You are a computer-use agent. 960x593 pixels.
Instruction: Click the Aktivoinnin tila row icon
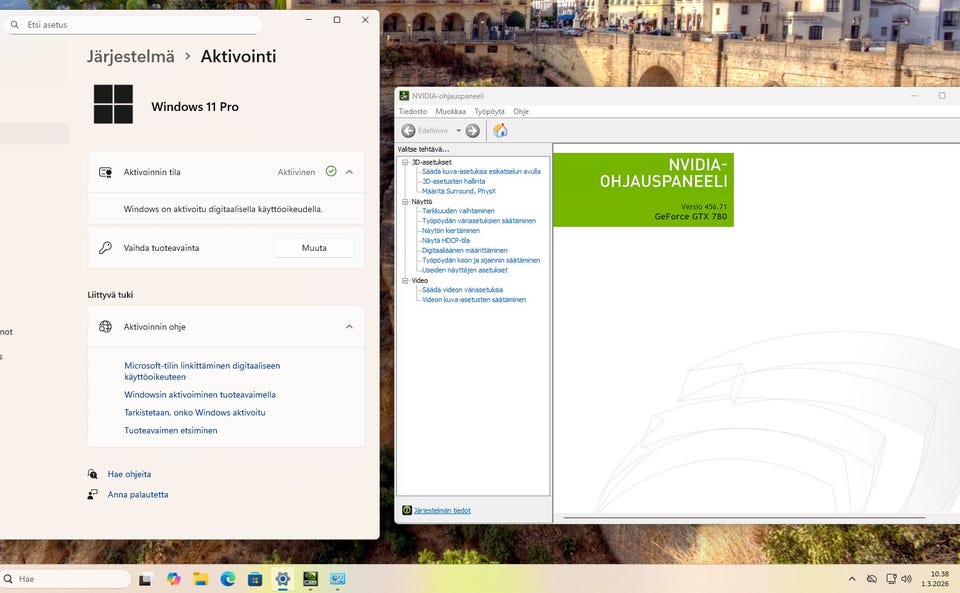click(x=105, y=172)
